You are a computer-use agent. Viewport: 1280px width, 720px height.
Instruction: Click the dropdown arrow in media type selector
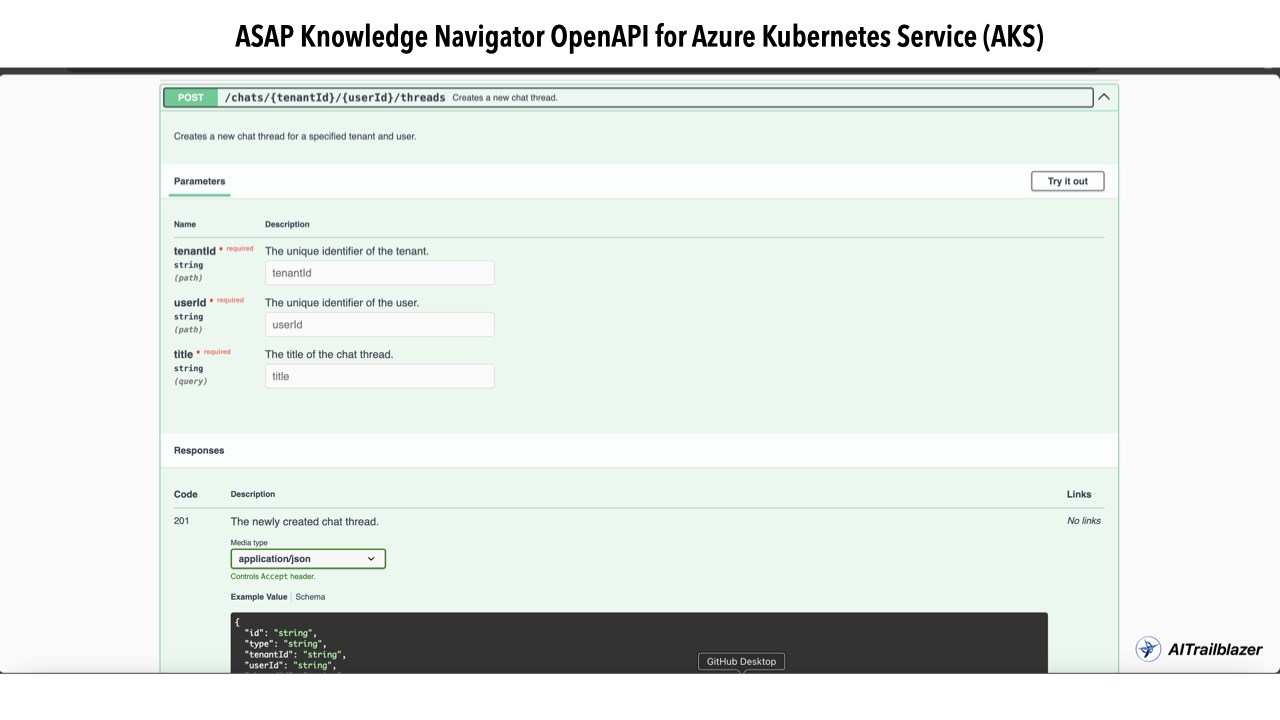coord(371,559)
